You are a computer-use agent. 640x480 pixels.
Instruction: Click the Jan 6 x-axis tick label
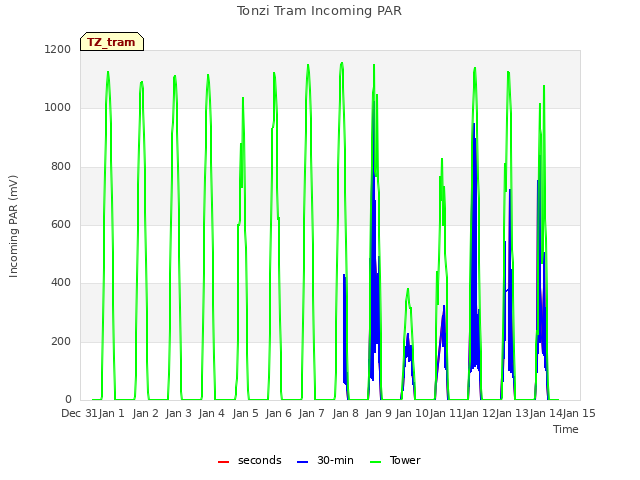(x=278, y=413)
